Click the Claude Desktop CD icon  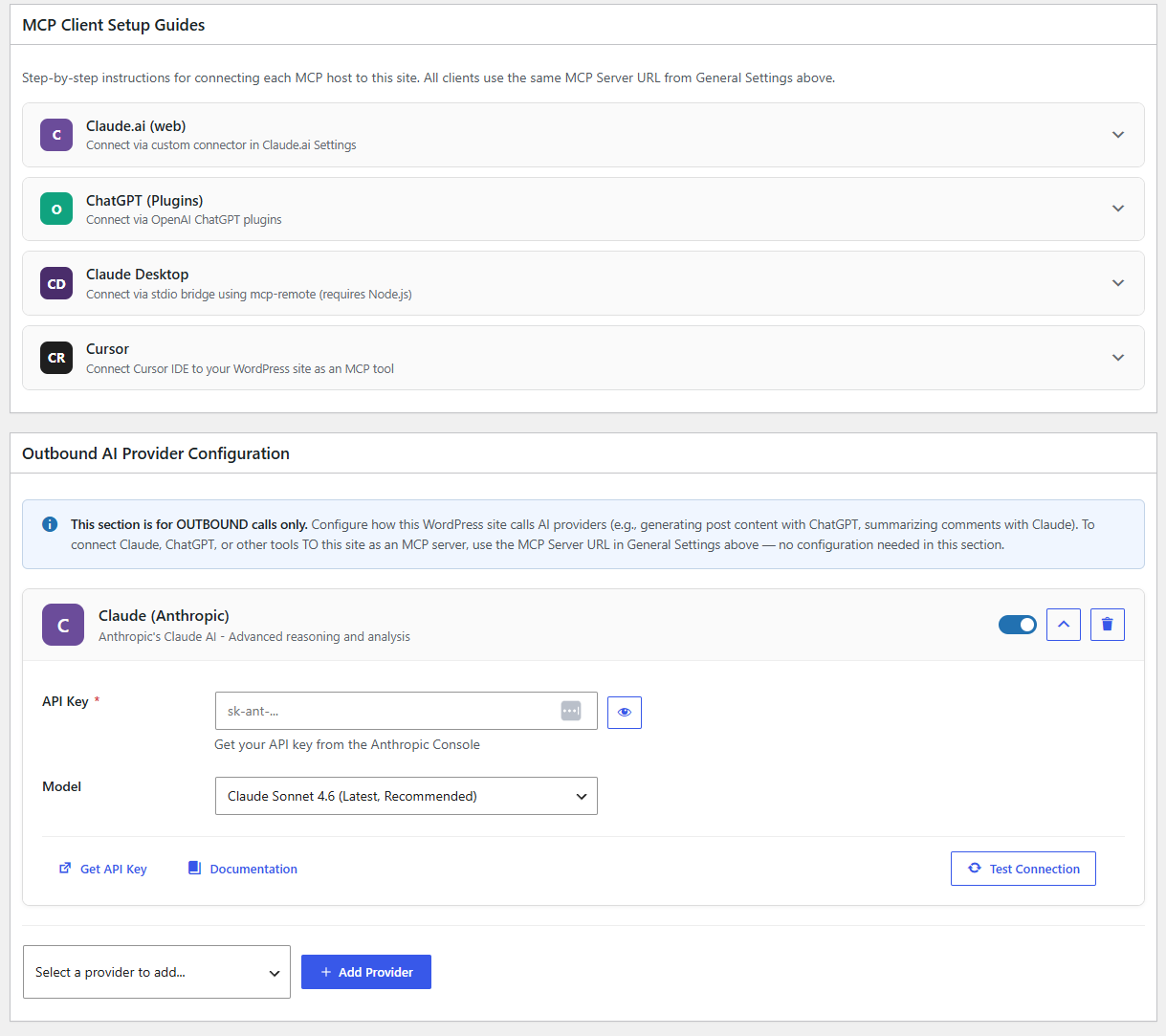pos(56,283)
